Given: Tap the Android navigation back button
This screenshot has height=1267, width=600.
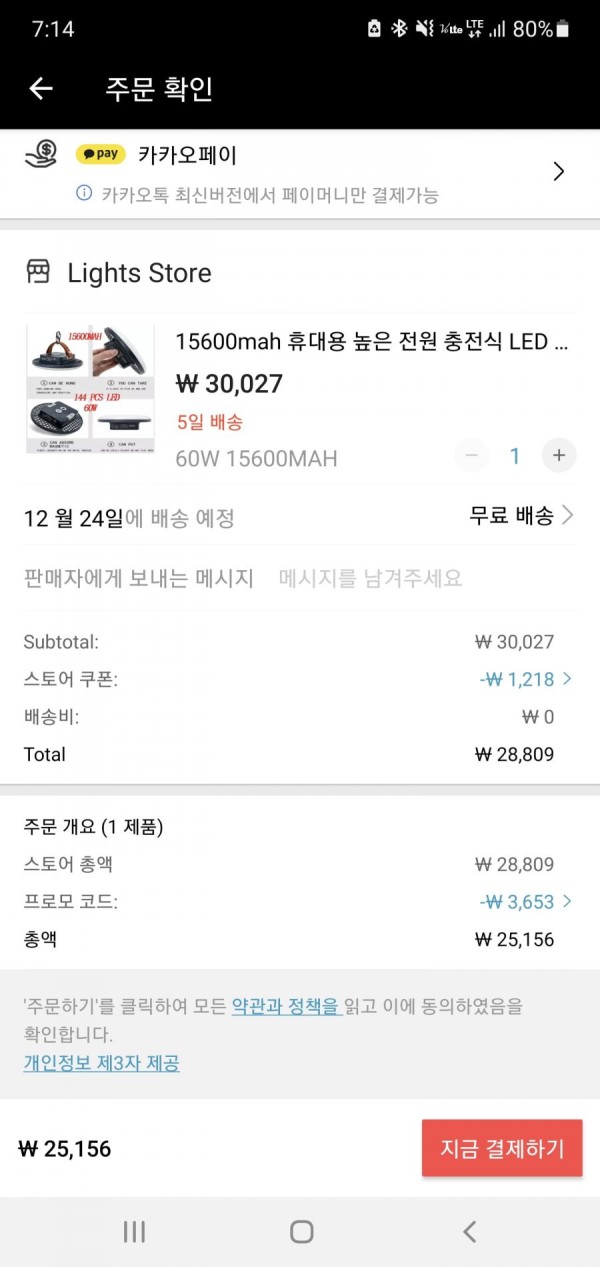Looking at the screenshot, I should [469, 1231].
